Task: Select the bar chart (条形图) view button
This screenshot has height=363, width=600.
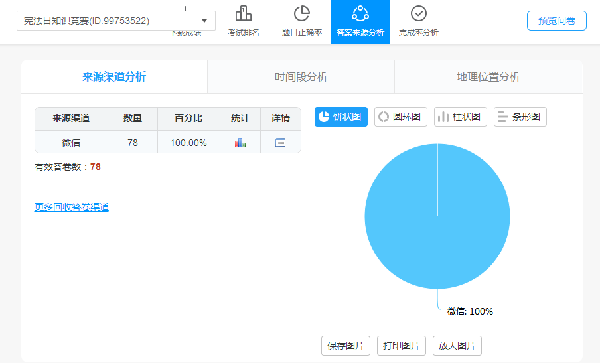Action: tap(520, 117)
